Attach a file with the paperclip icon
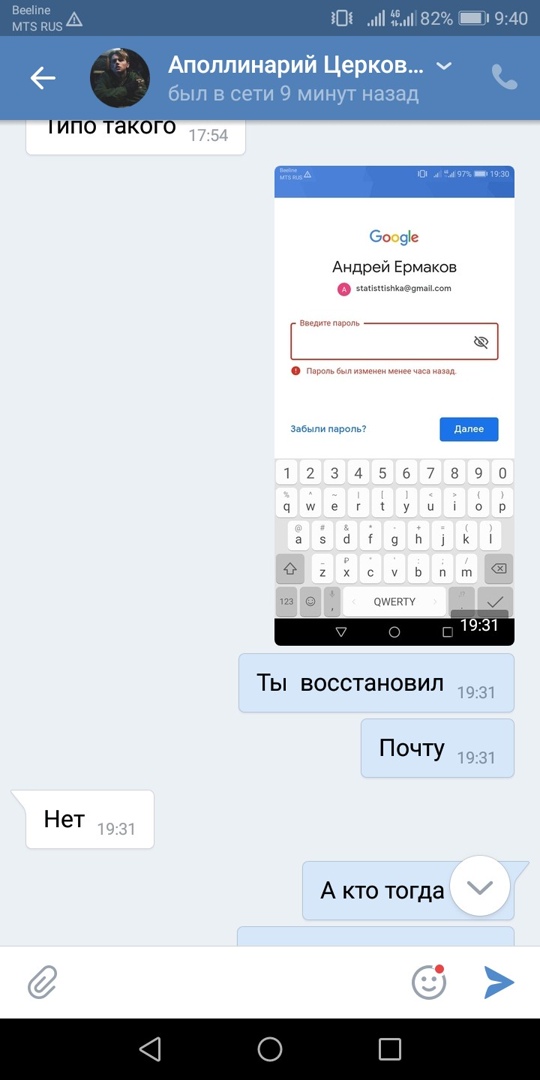This screenshot has width=540, height=1080. (43, 982)
